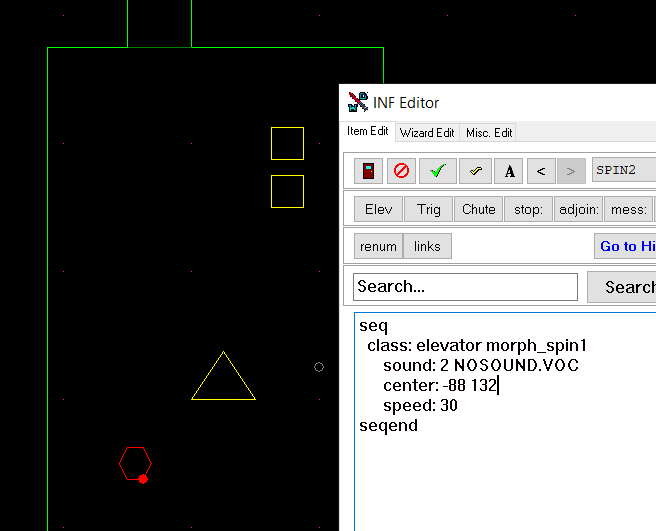The height and width of the screenshot is (531, 656).
Task: Go to previous item with < button
Action: coord(541,171)
